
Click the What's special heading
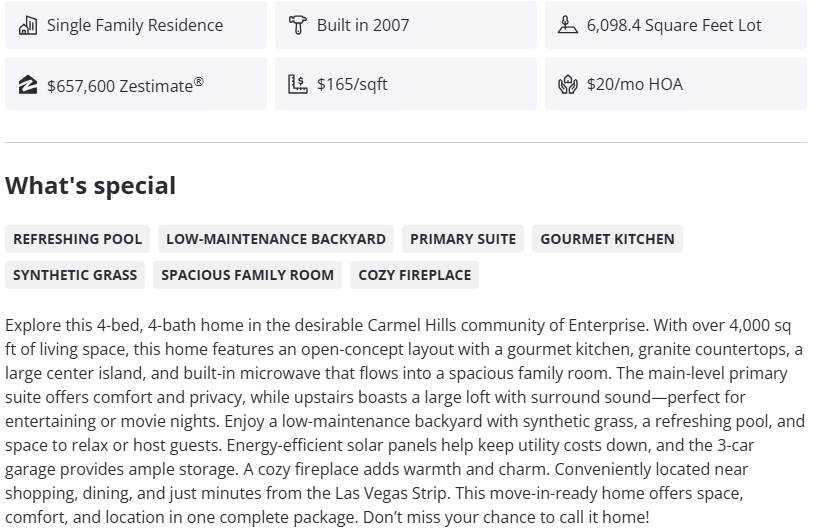pyautogui.click(x=90, y=186)
